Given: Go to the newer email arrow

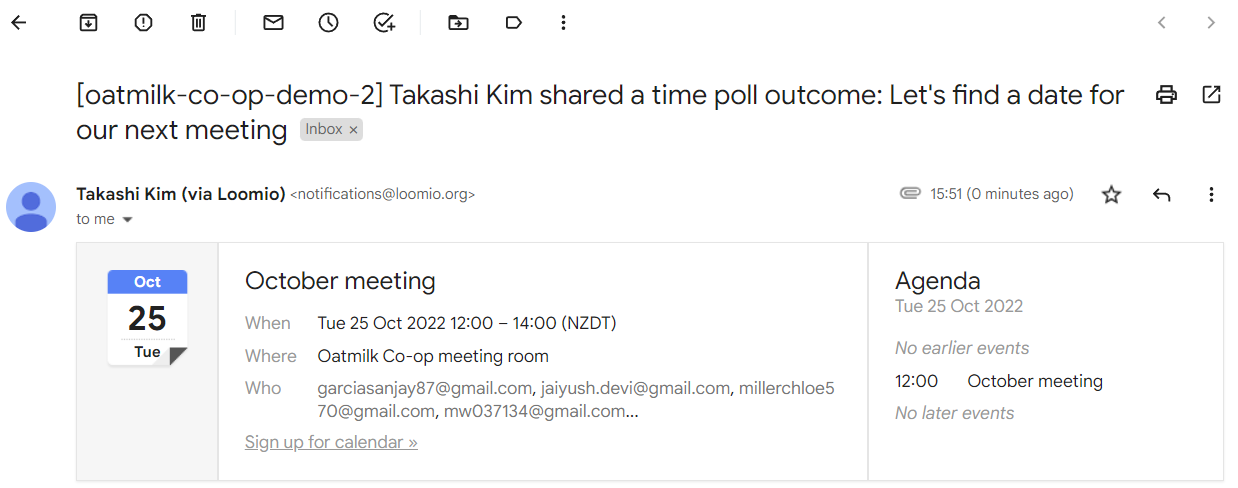Looking at the screenshot, I should (x=1162, y=22).
